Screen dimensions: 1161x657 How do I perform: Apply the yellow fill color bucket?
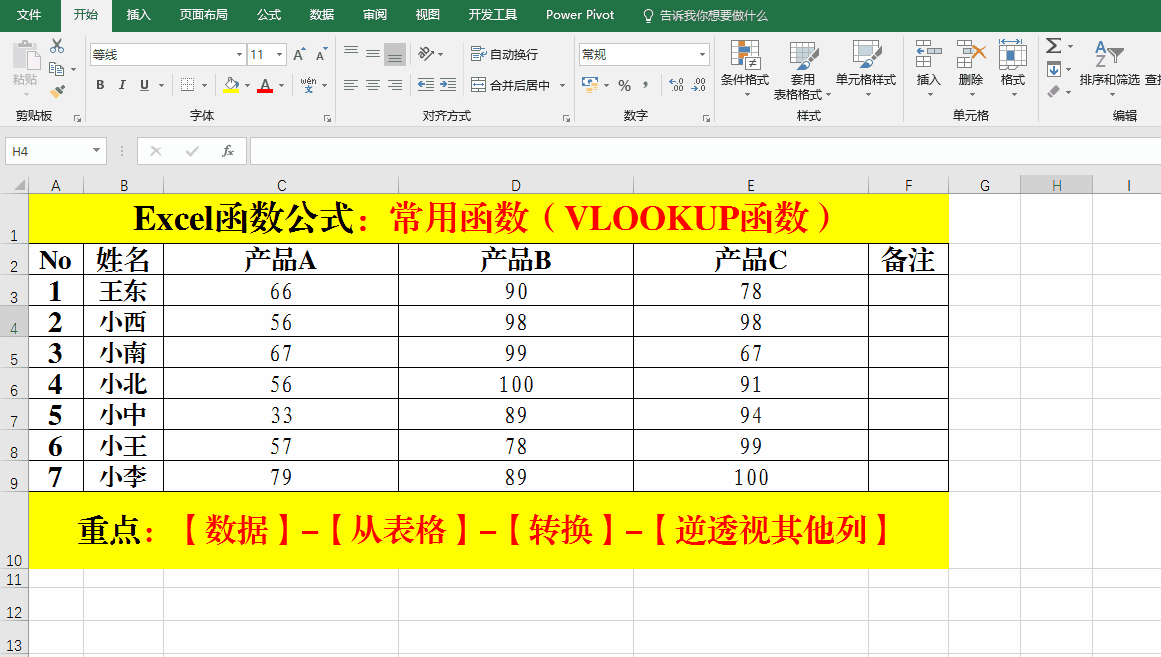coord(232,85)
